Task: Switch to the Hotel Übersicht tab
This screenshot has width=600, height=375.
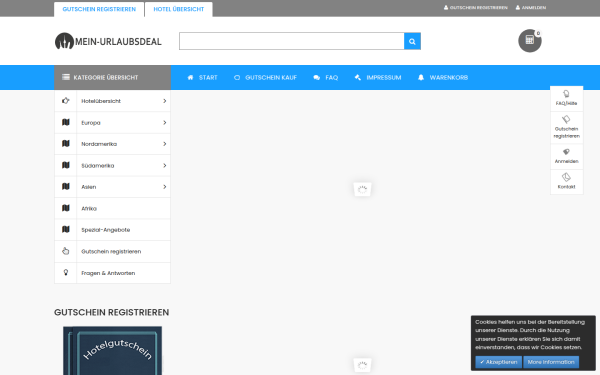Action: [179, 9]
